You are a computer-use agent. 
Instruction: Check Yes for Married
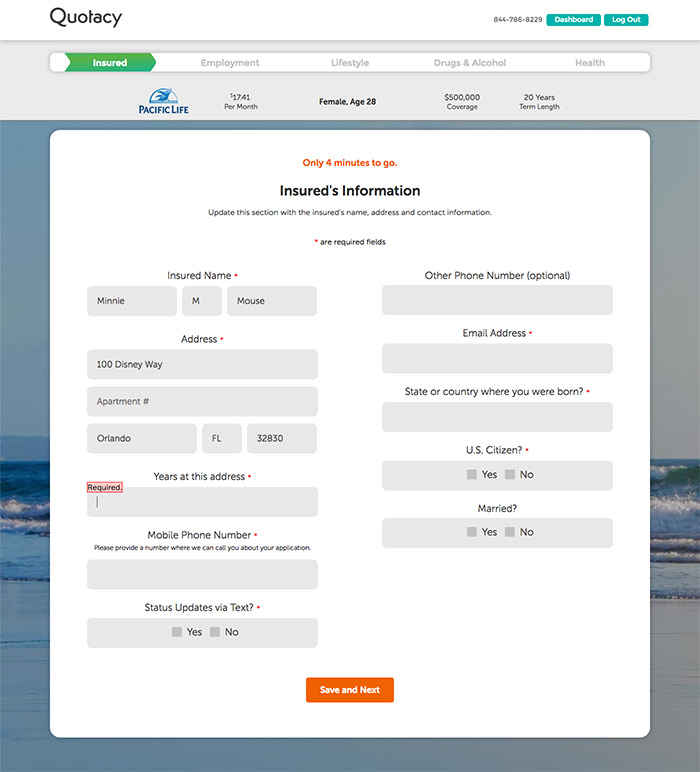click(x=472, y=532)
